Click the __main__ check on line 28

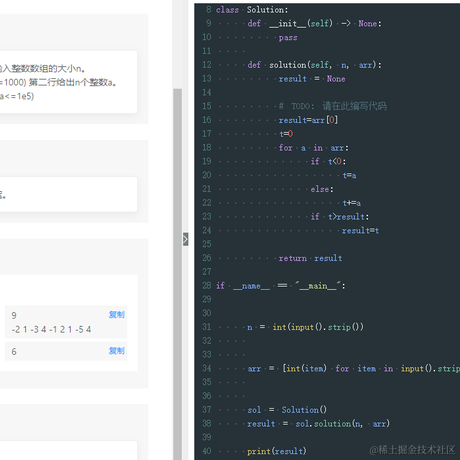(x=281, y=286)
